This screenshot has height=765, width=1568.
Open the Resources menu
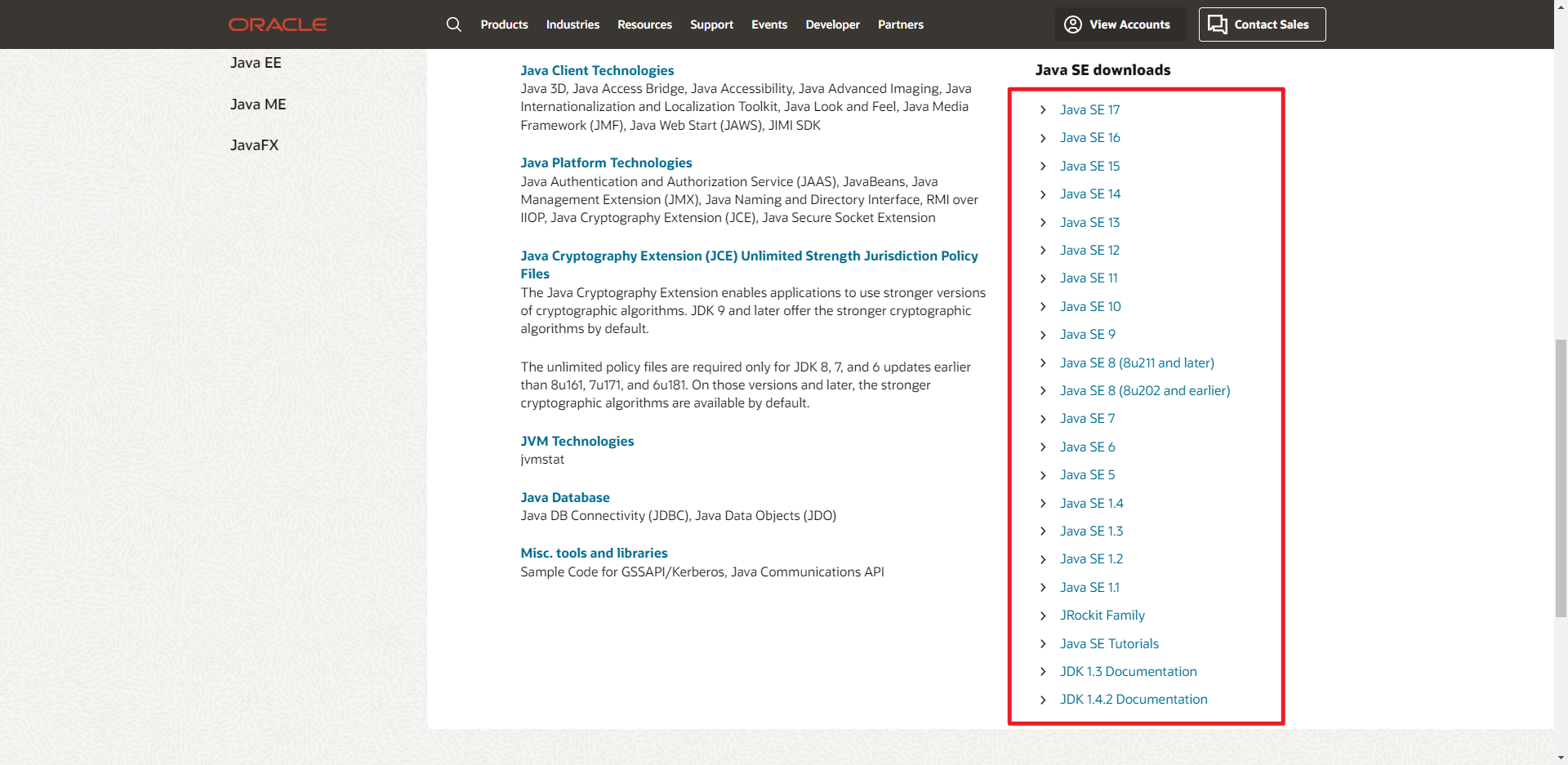644,24
